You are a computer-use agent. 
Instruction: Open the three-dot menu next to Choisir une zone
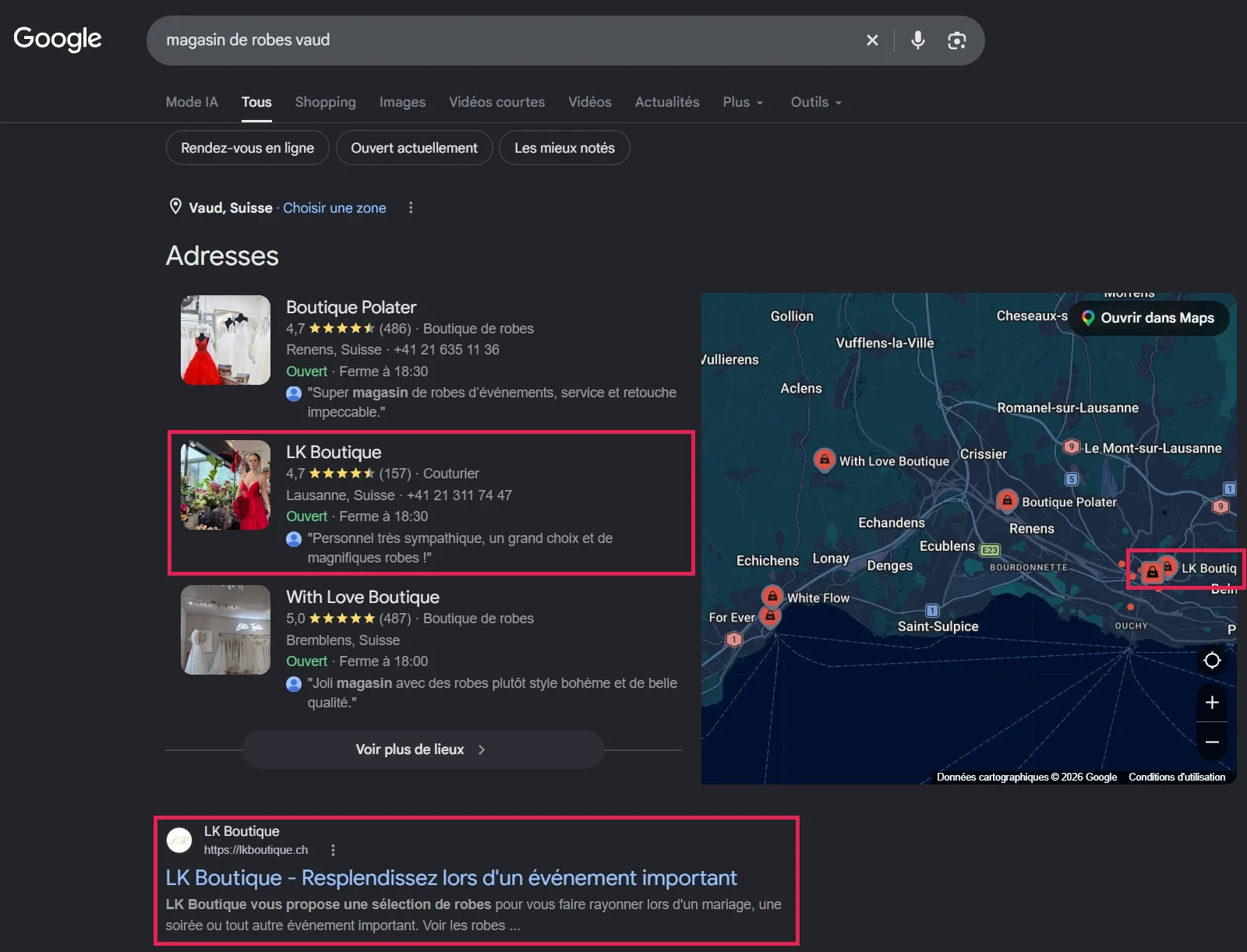point(411,207)
